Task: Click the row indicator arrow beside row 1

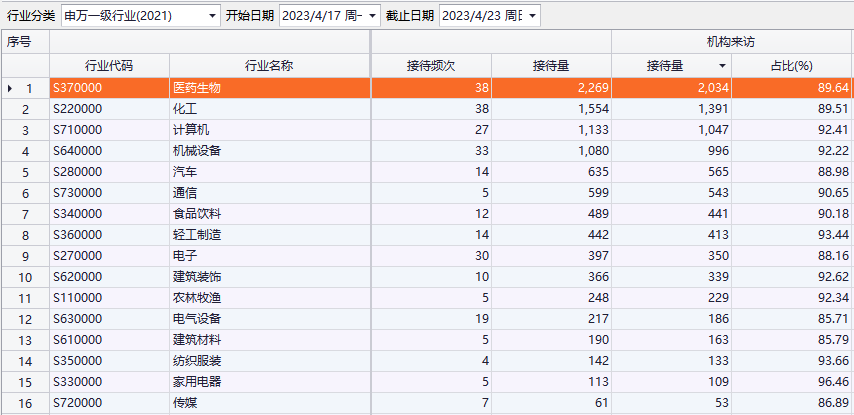Action: pyautogui.click(x=10, y=88)
